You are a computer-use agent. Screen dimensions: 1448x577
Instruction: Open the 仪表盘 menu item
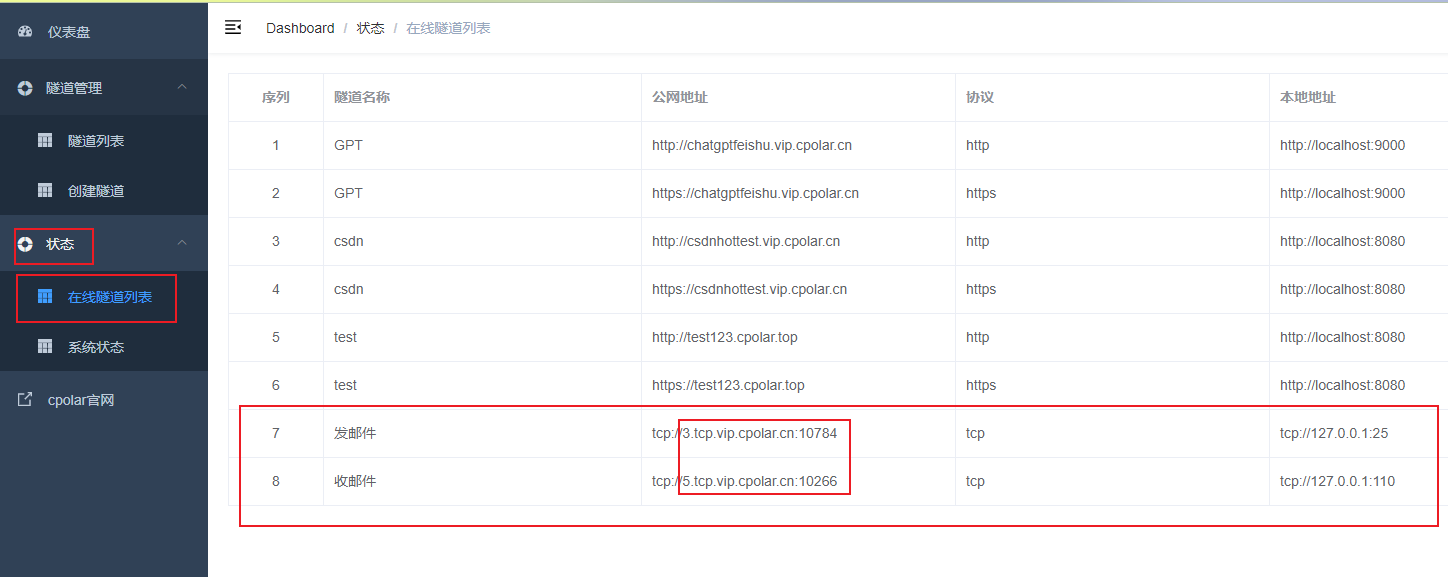tap(104, 32)
